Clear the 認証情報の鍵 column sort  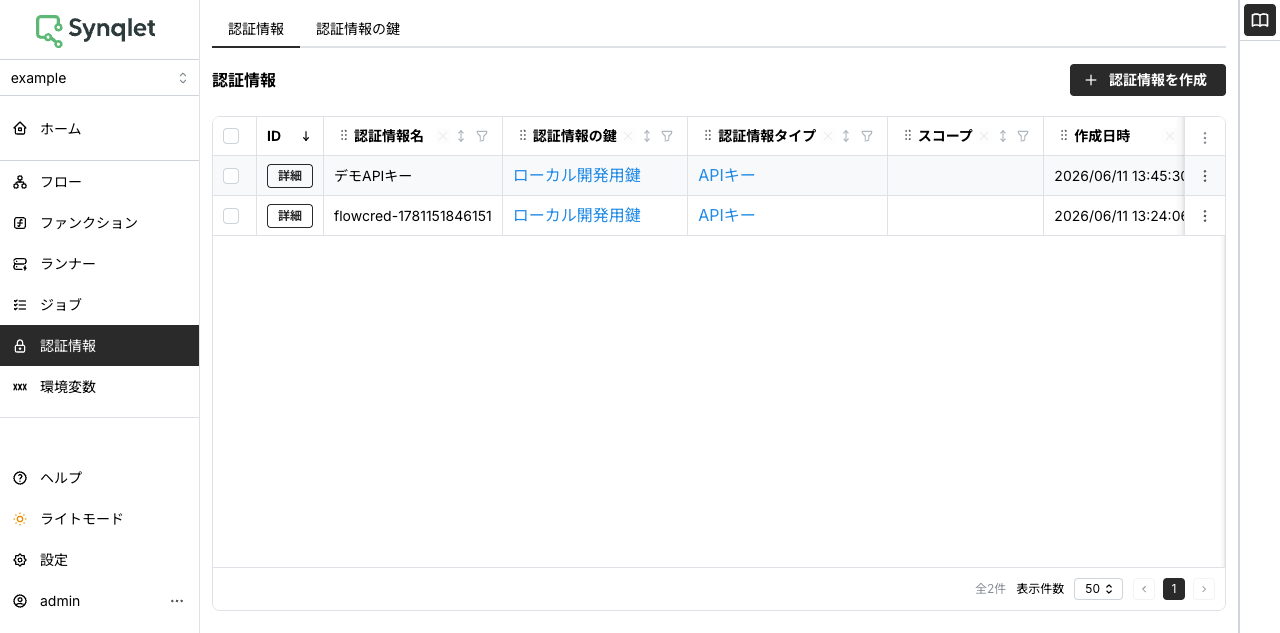(x=628, y=136)
